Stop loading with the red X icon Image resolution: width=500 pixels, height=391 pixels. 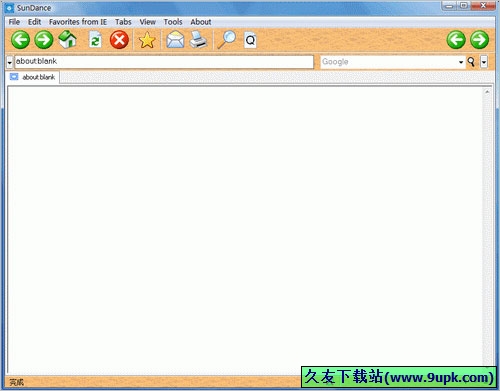119,40
